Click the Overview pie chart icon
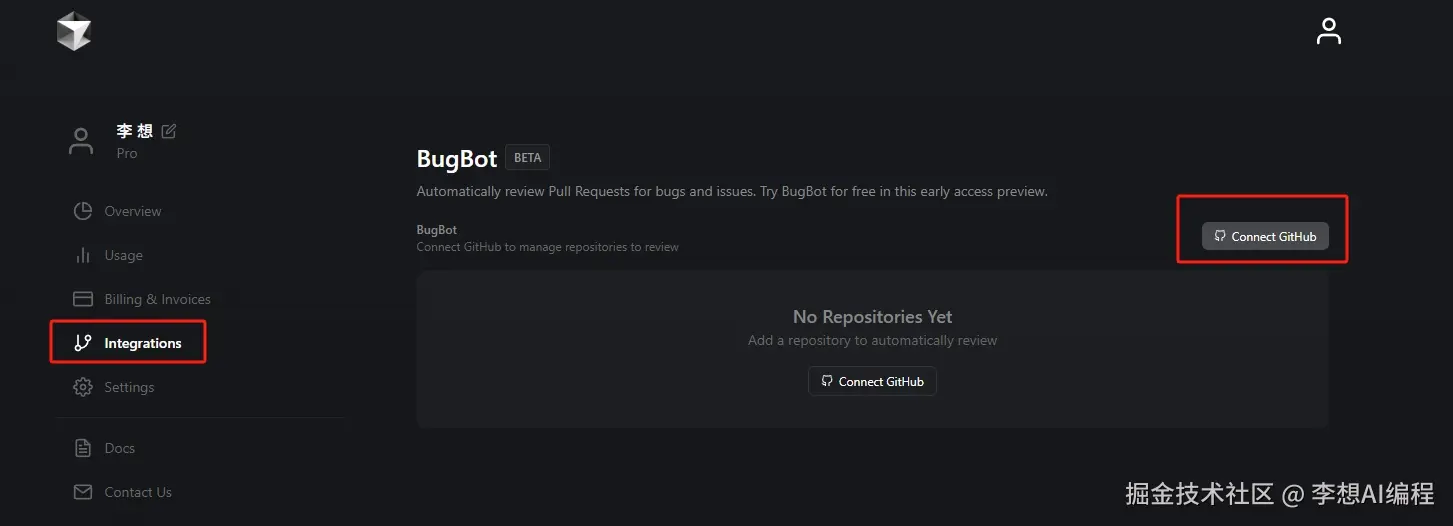This screenshot has height=526, width=1453. (x=83, y=211)
